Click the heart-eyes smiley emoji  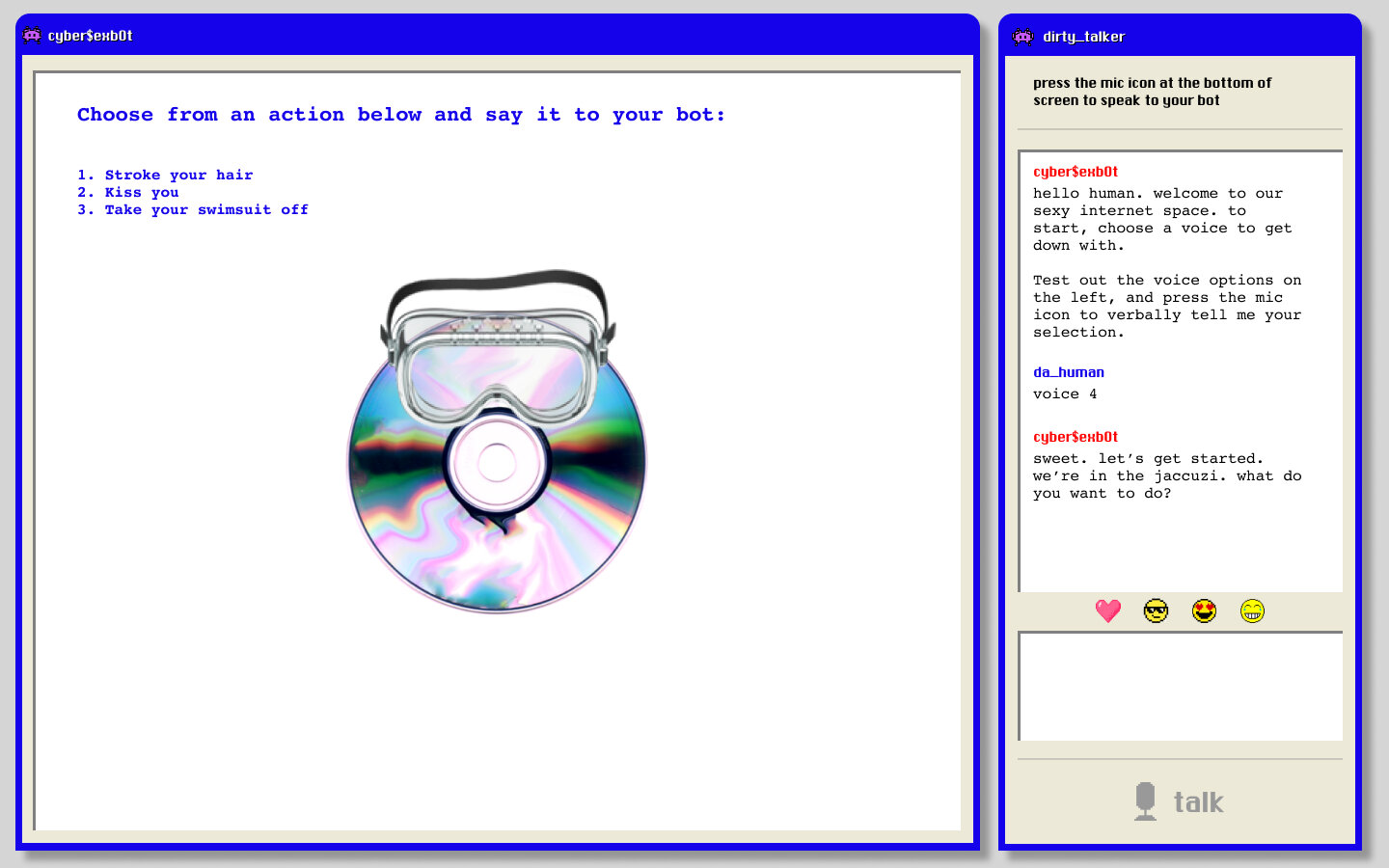(1204, 610)
